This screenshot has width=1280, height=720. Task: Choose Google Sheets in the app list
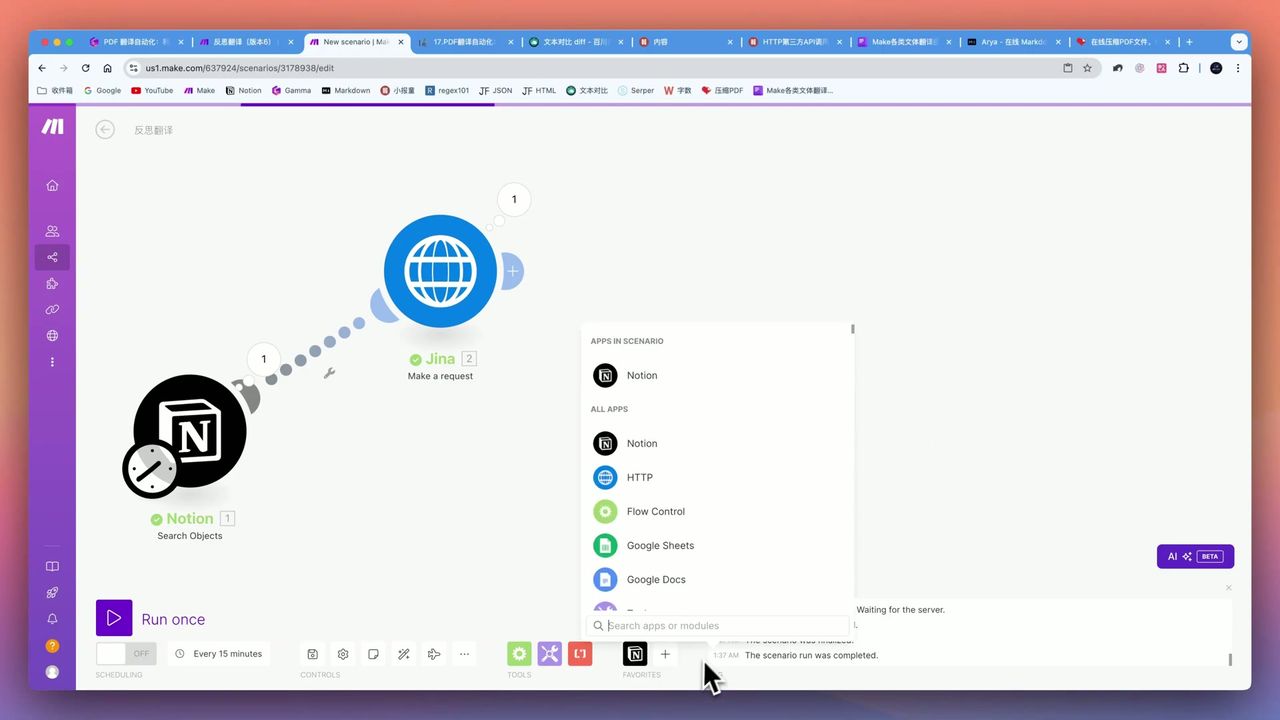coord(659,545)
